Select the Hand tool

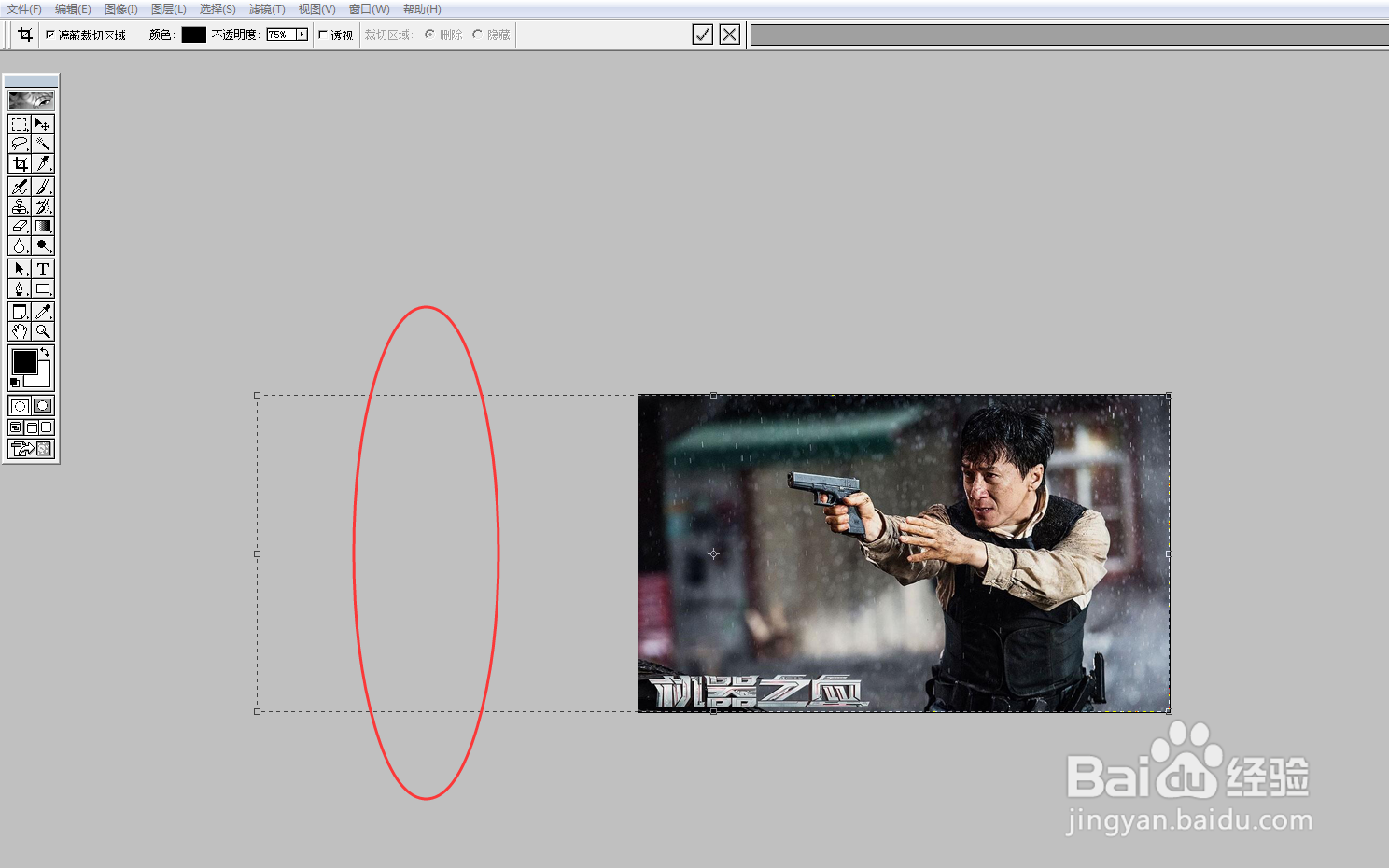(20, 331)
